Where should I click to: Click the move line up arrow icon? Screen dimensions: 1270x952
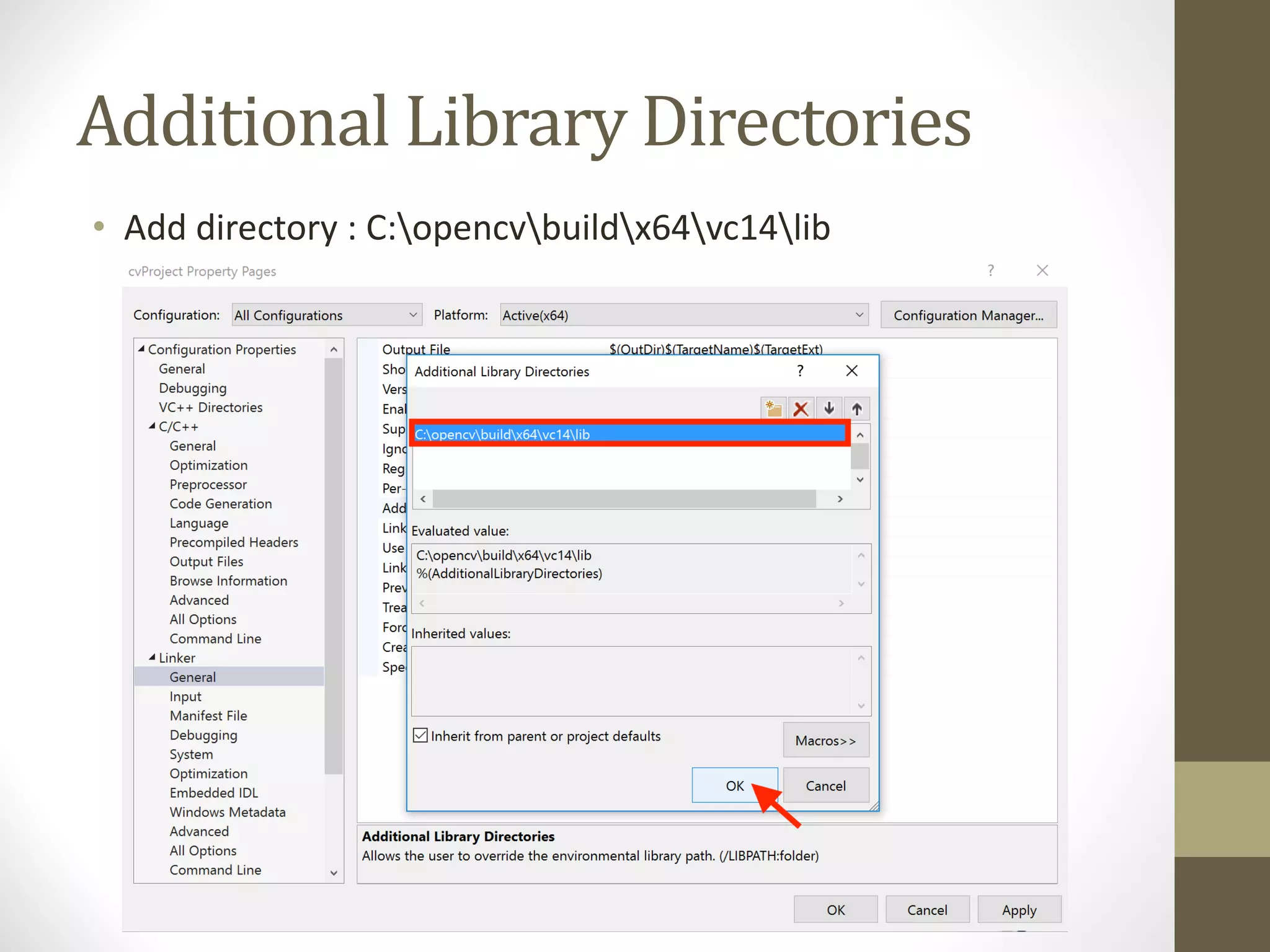click(x=857, y=408)
